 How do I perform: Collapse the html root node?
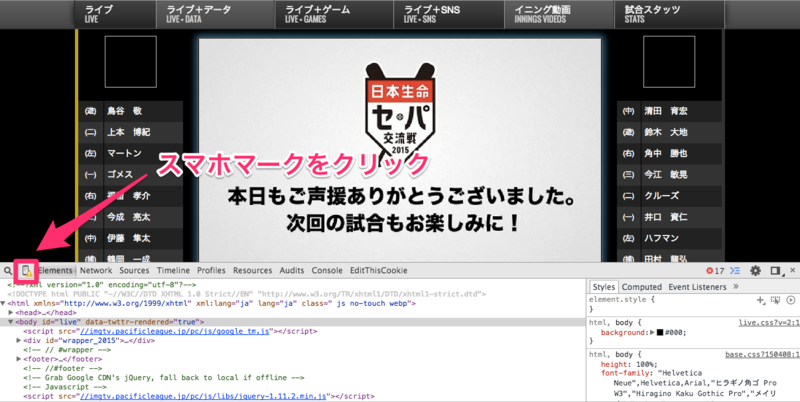3,304
